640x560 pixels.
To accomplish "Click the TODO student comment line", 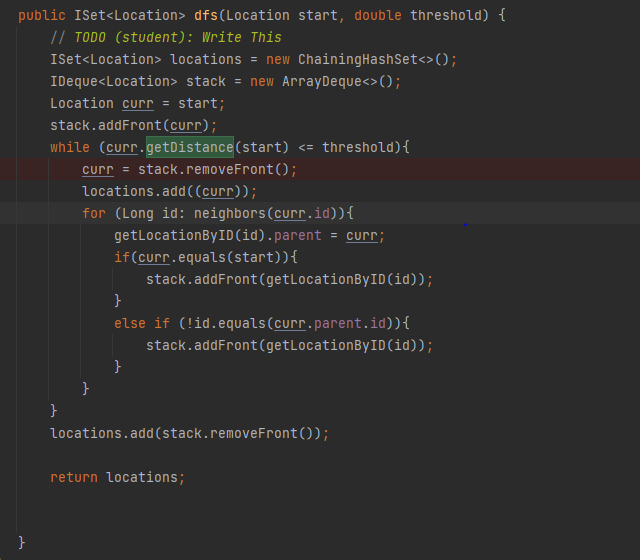I will [x=166, y=38].
